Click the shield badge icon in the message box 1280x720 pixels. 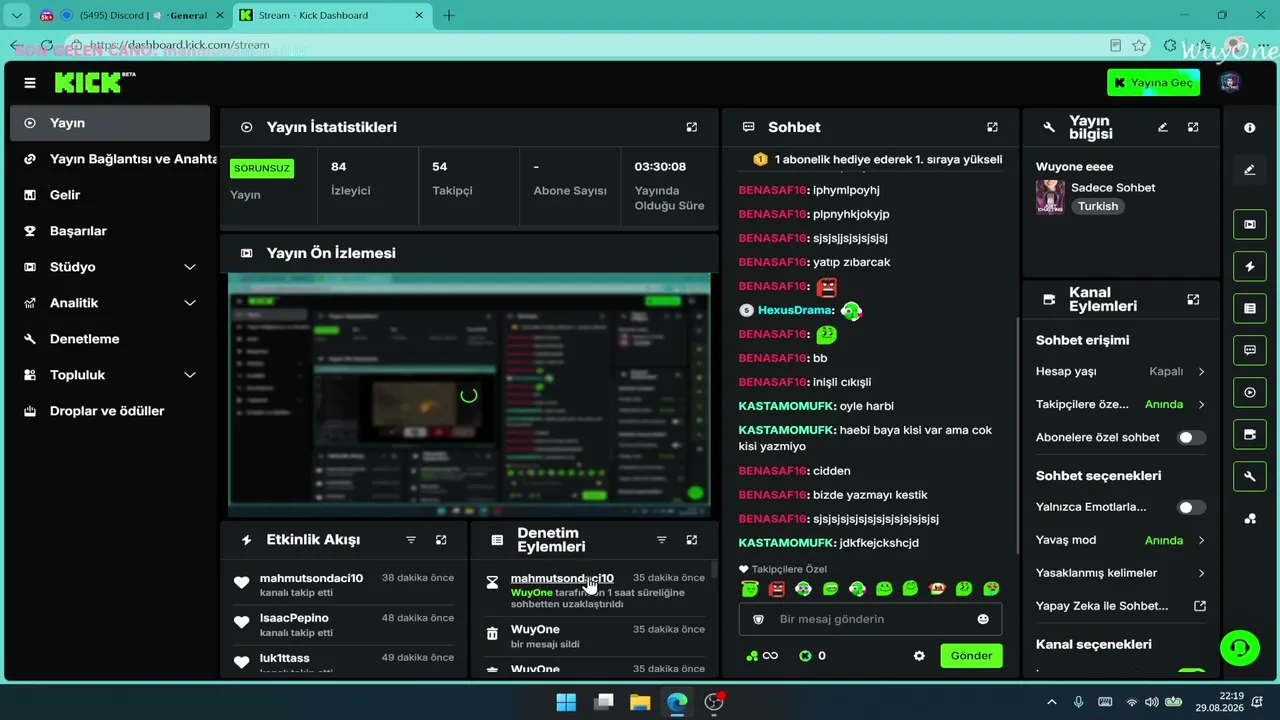pos(758,619)
